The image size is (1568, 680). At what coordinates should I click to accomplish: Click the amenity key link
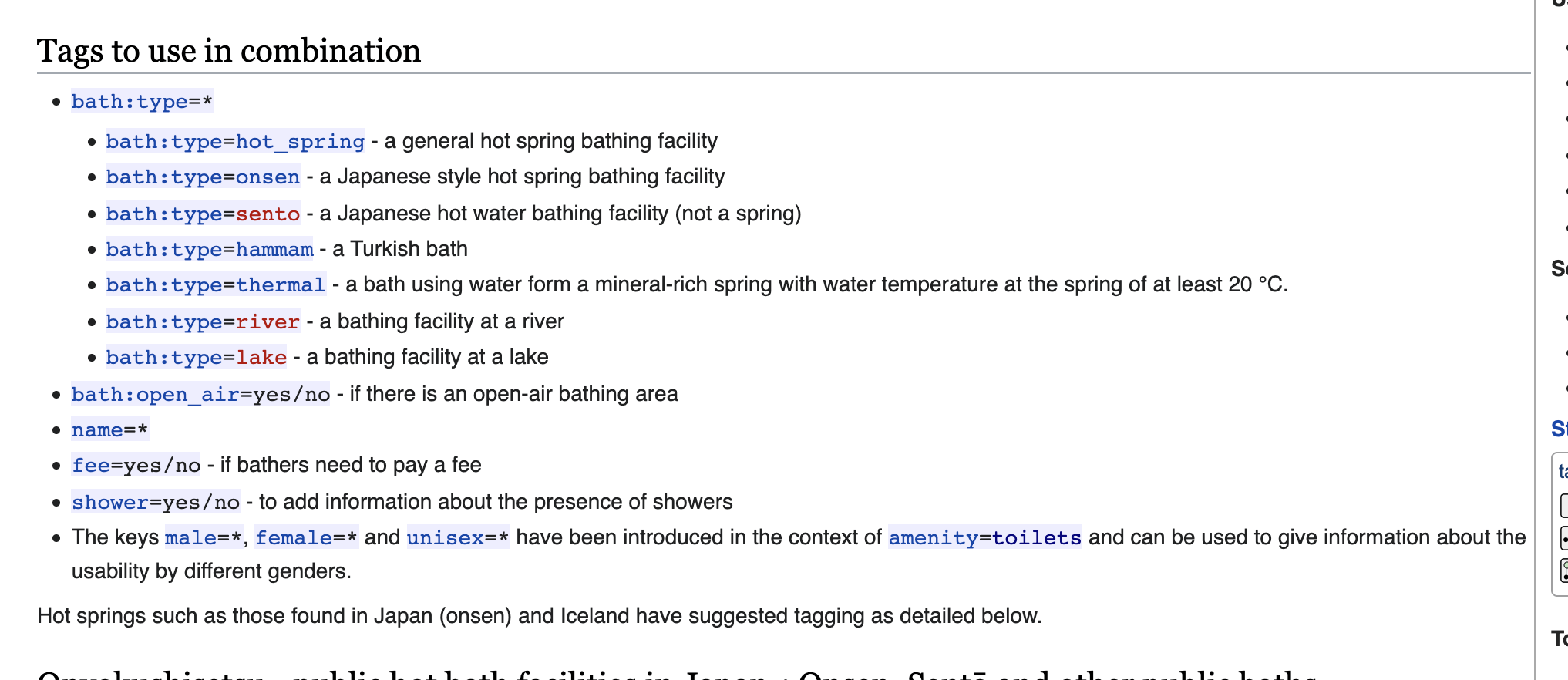click(x=933, y=538)
